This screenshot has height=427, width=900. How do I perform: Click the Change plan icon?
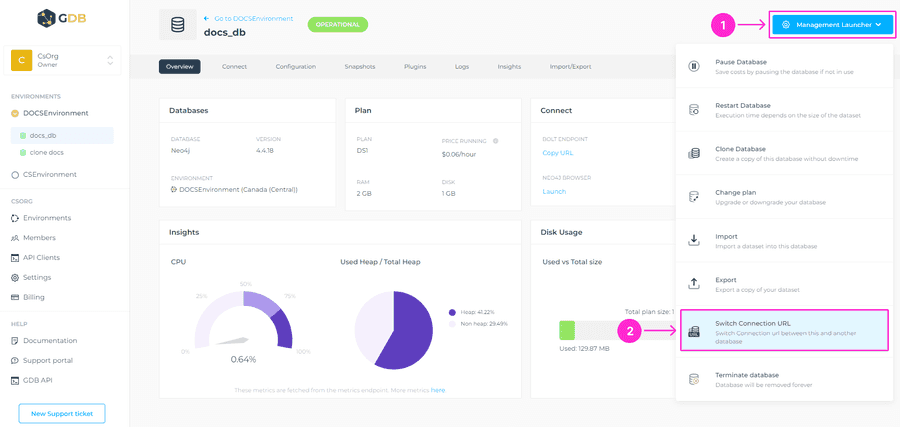694,197
